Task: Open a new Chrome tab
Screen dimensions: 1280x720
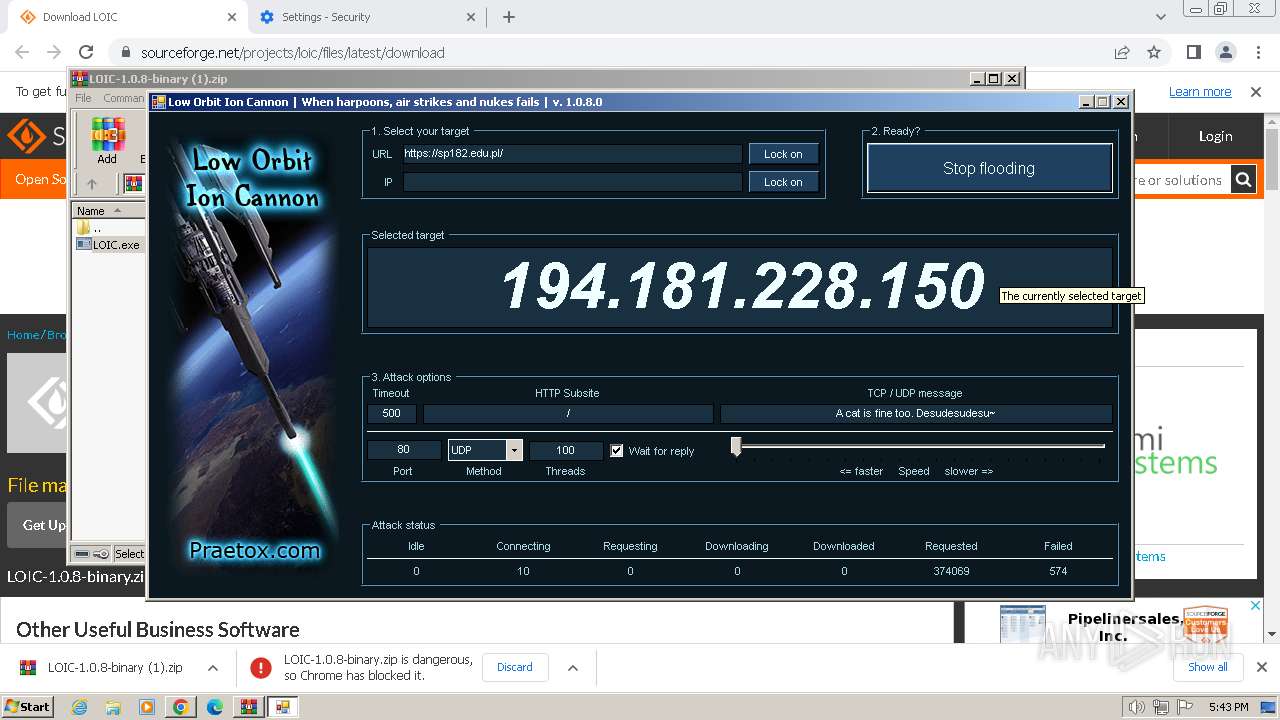Action: pos(509,17)
